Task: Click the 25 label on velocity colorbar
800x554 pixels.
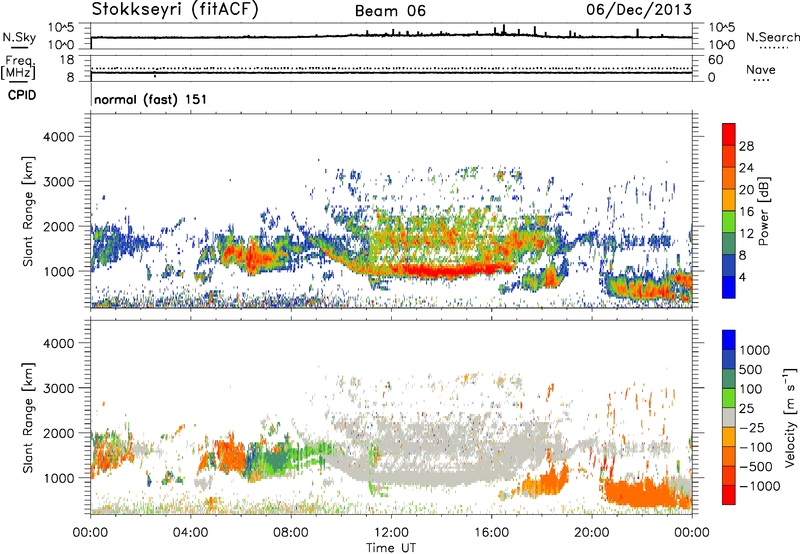Action: point(747,409)
